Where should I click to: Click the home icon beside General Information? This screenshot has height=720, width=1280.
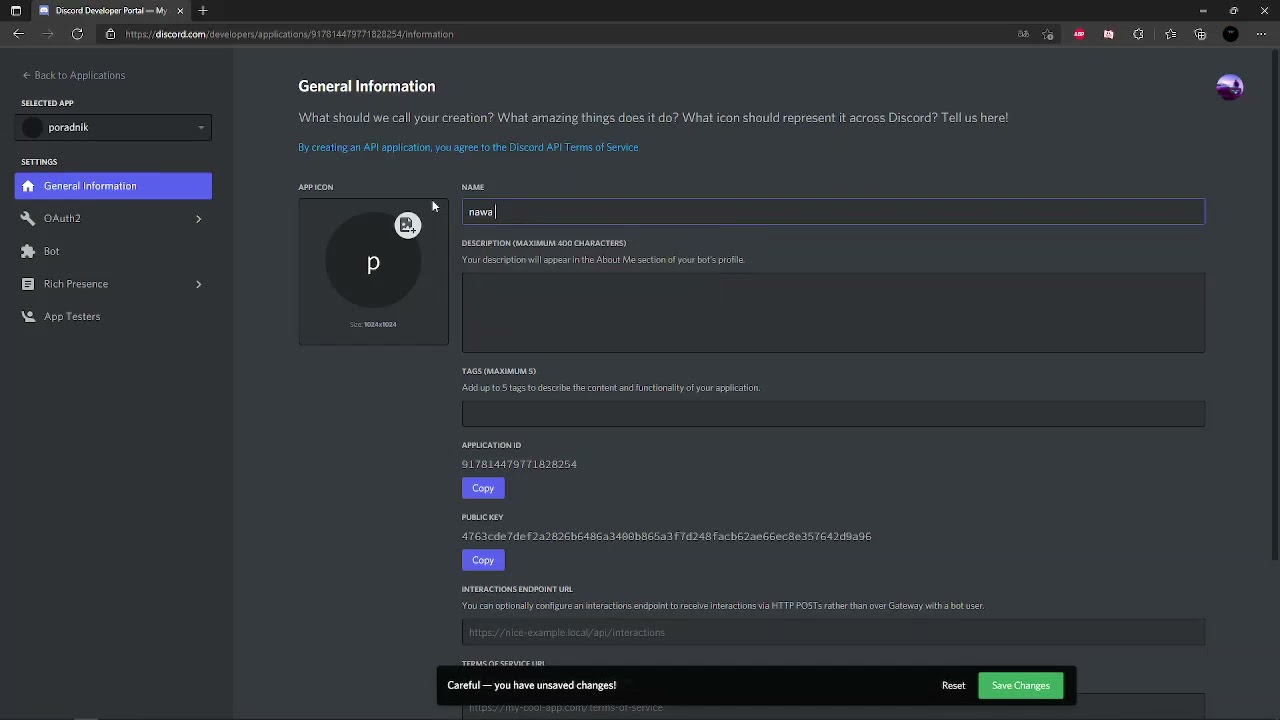click(x=28, y=186)
